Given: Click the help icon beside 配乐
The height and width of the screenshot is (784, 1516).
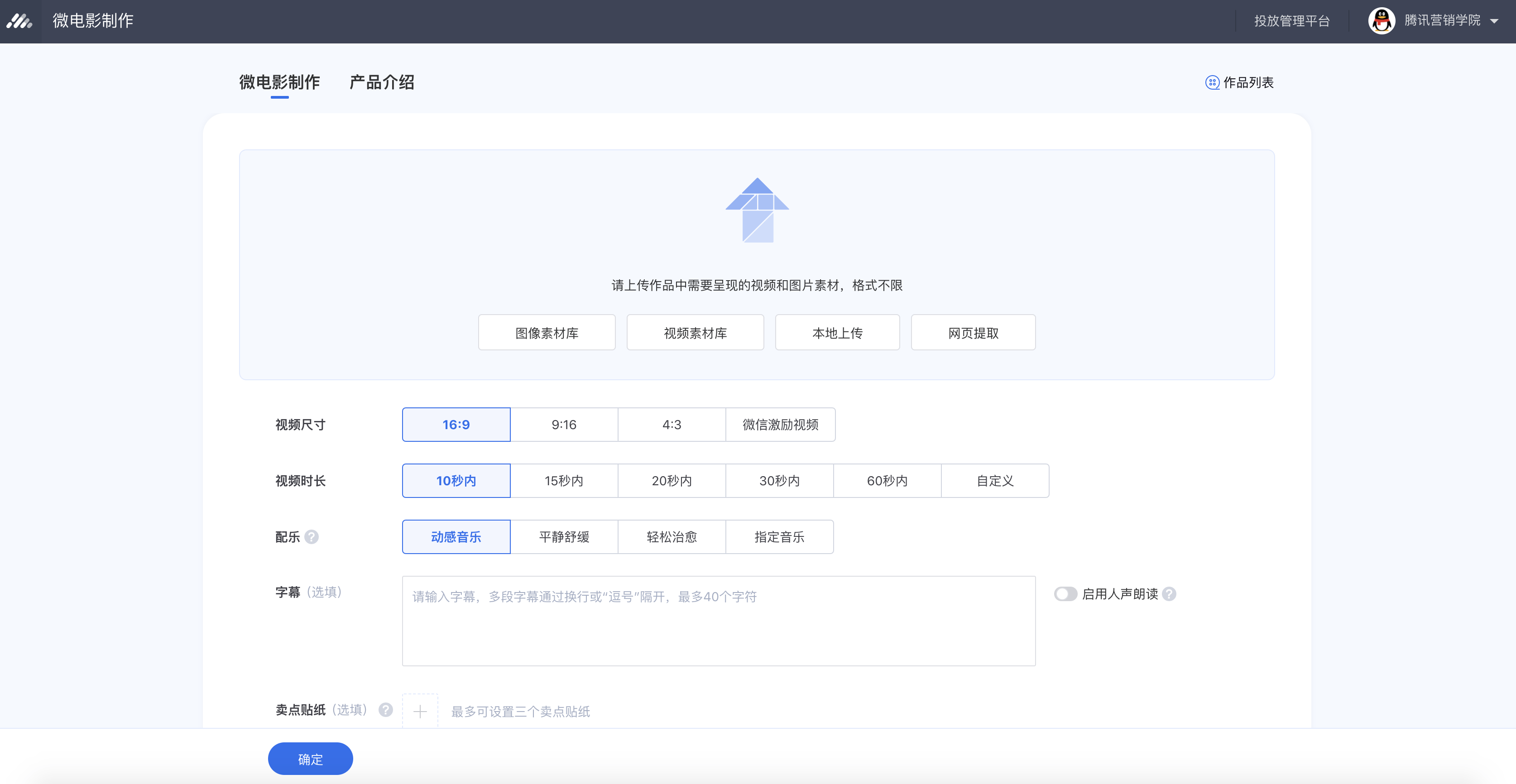Looking at the screenshot, I should pos(312,537).
